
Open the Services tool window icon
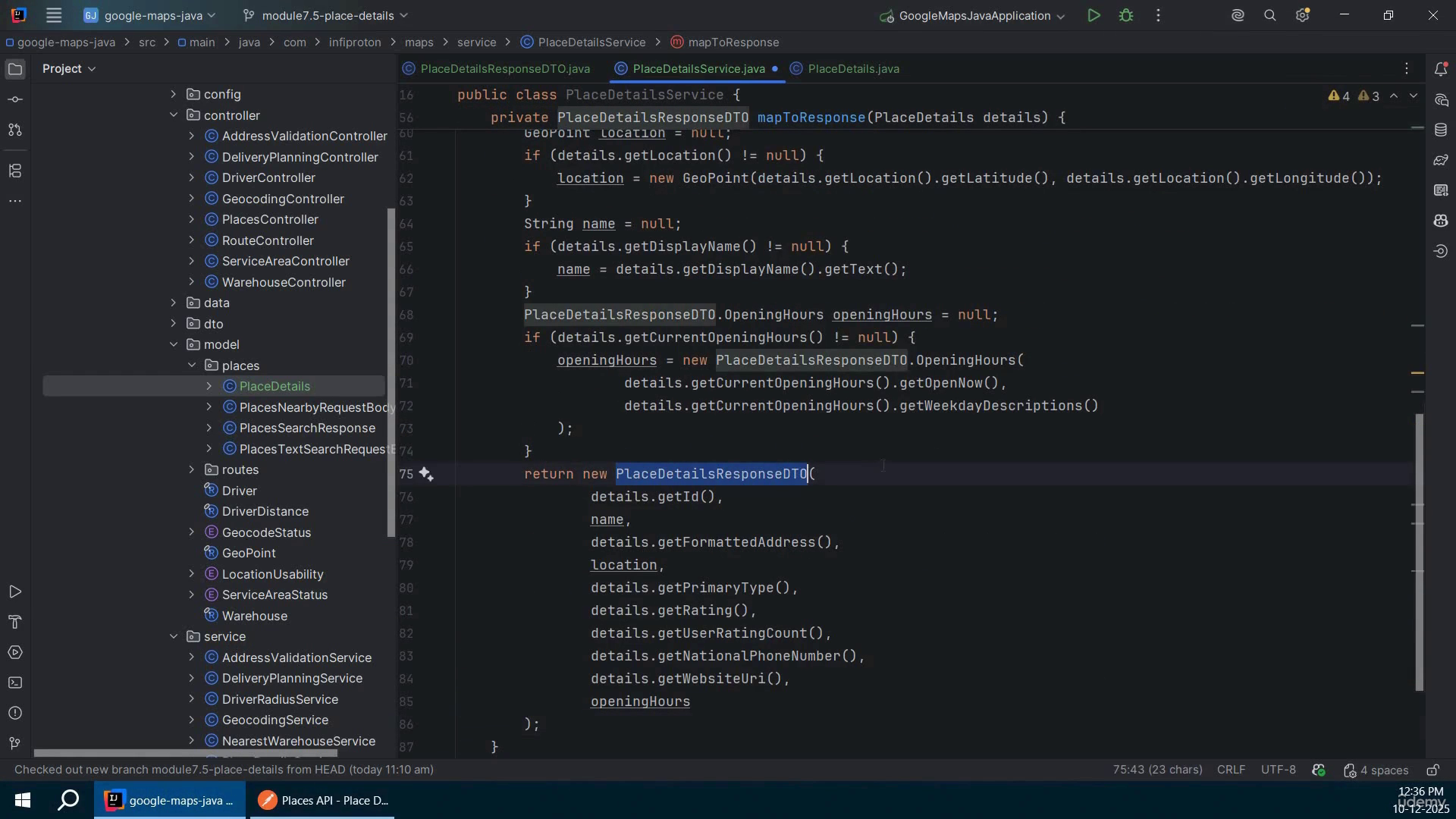click(x=15, y=653)
